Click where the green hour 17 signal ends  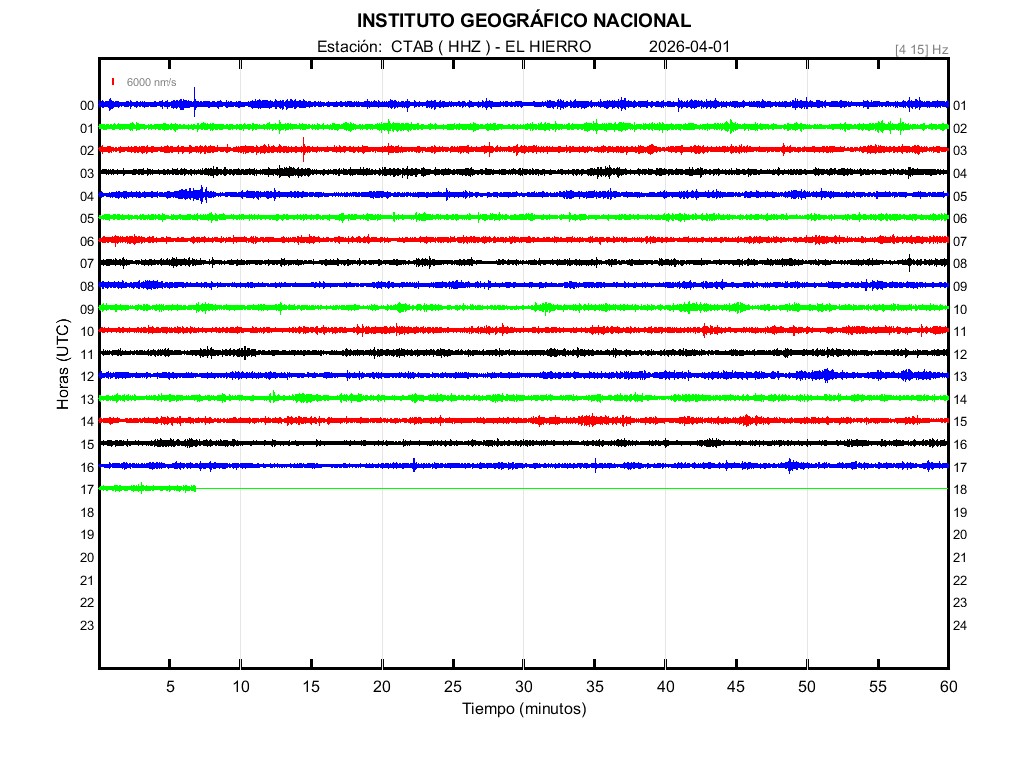196,488
